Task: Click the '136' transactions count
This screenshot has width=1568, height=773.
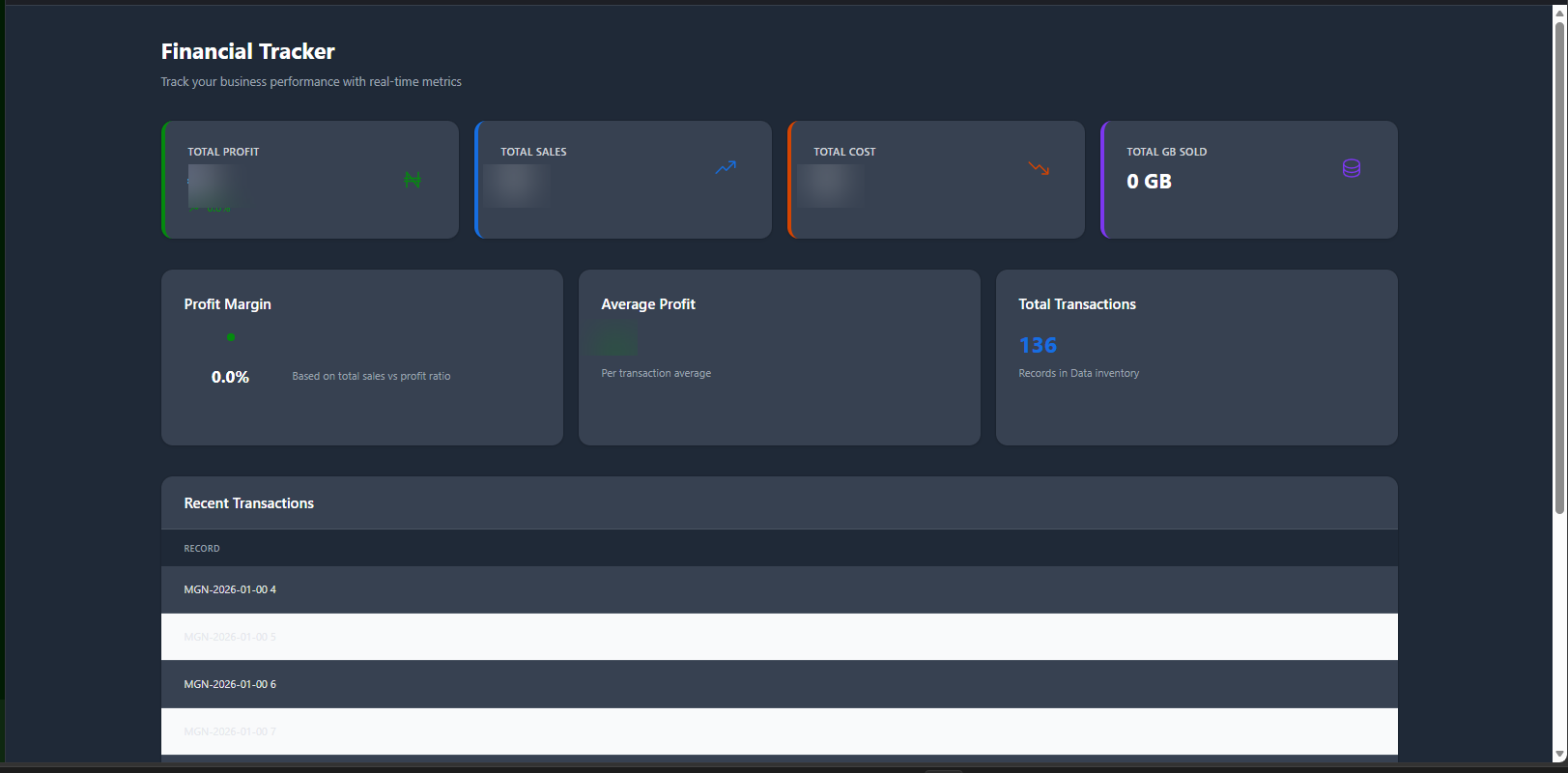Action: [x=1038, y=345]
